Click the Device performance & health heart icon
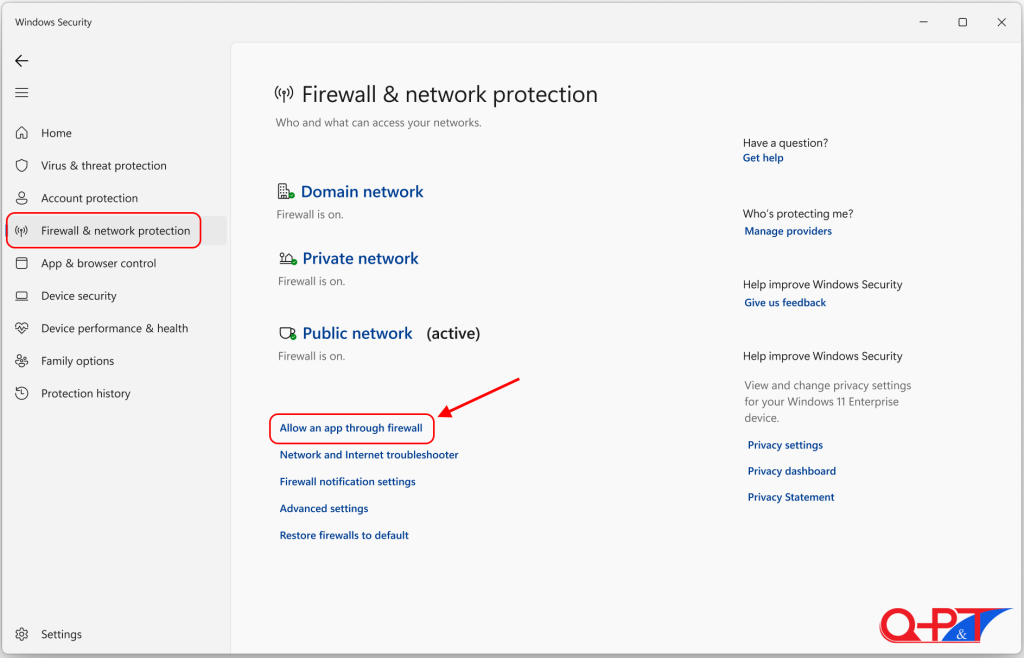 point(22,328)
